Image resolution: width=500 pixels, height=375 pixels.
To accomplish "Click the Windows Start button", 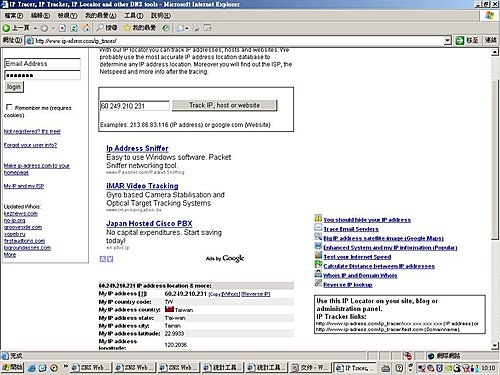I will [12, 368].
